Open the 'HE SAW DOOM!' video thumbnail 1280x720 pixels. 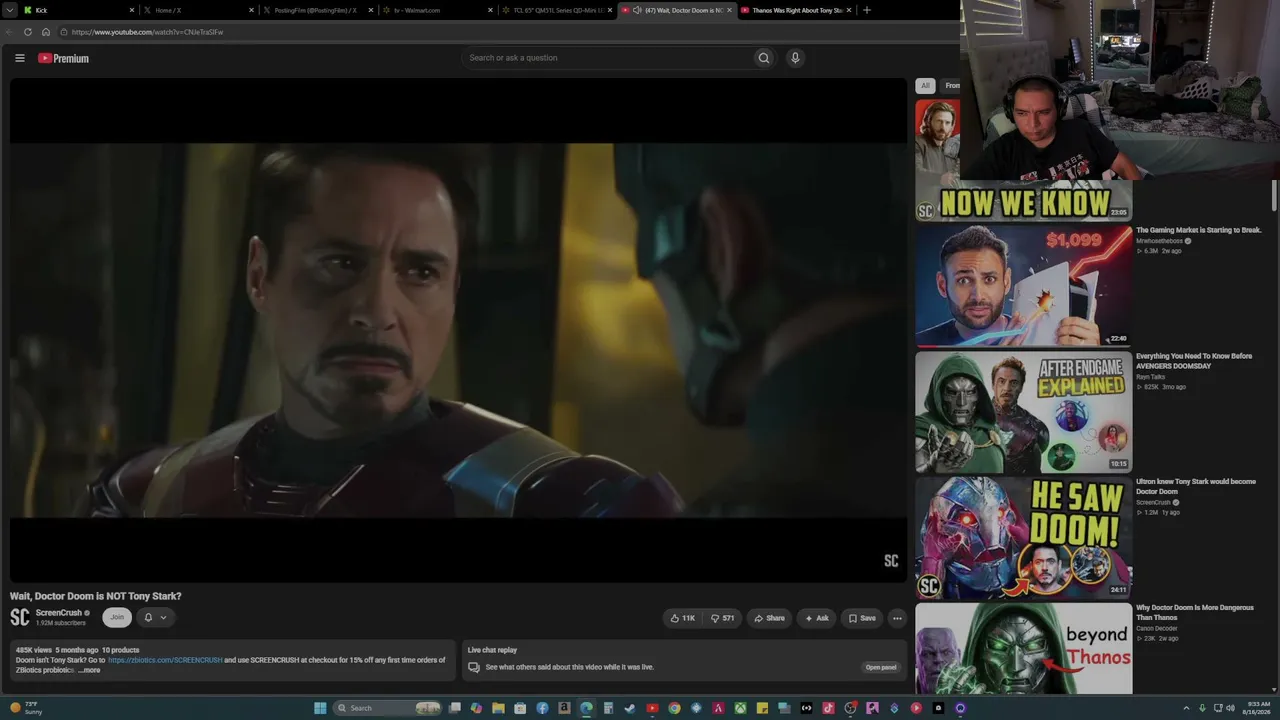pyautogui.click(x=1023, y=538)
